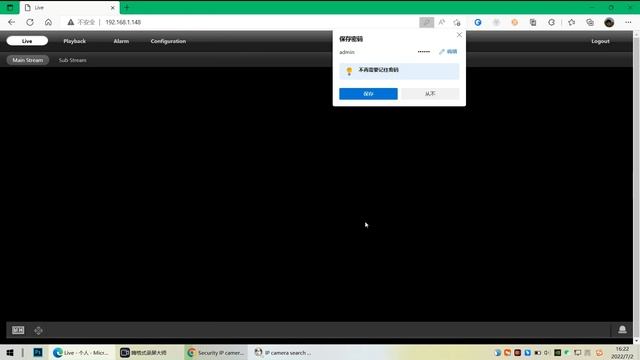
Task: Open the browser collections icon
Action: click(590, 22)
